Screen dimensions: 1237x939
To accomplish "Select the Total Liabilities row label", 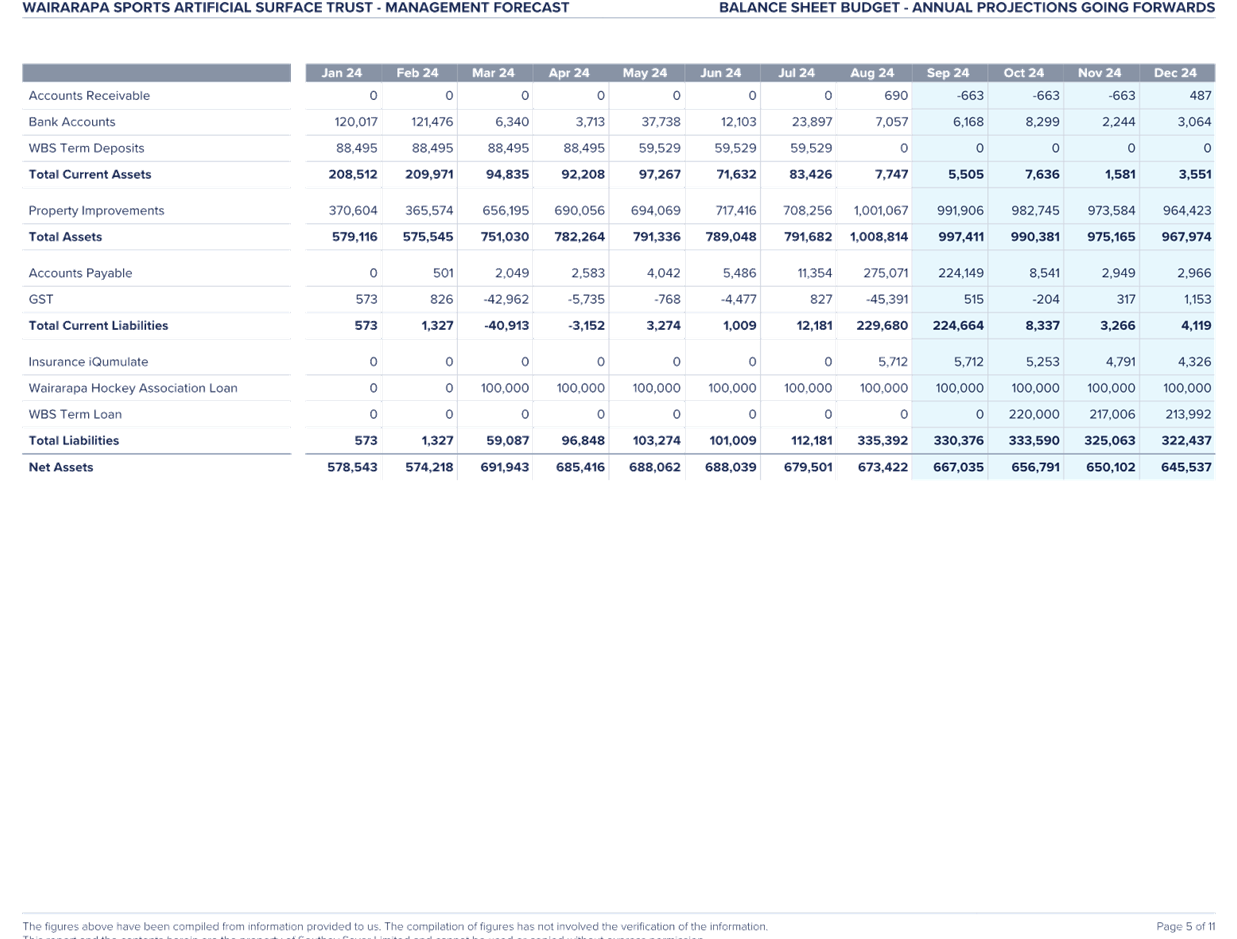I will click(73, 440).
